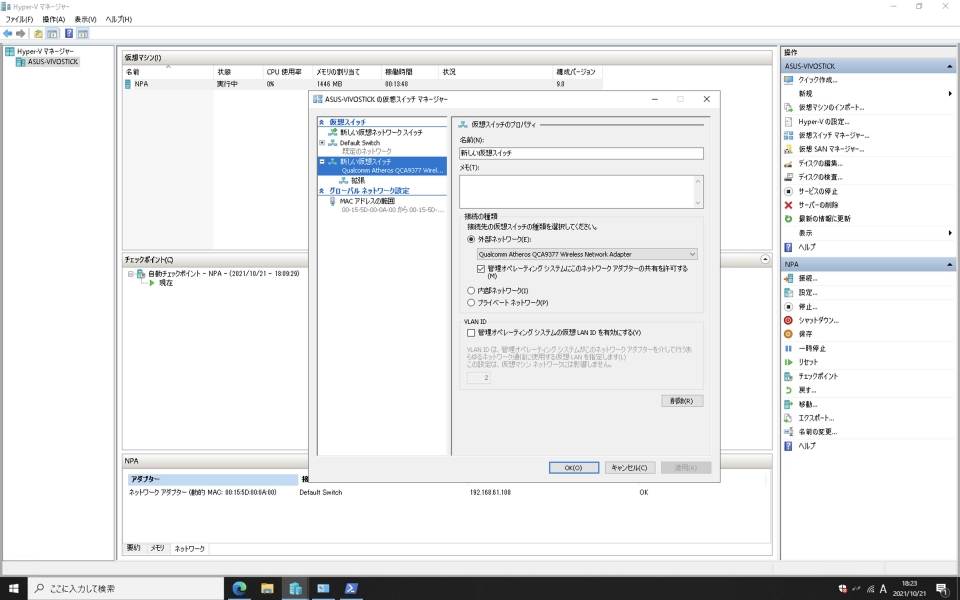Open the 操作(A) menu
Image resolution: width=960 pixels, height=600 pixels.
pyautogui.click(x=53, y=19)
